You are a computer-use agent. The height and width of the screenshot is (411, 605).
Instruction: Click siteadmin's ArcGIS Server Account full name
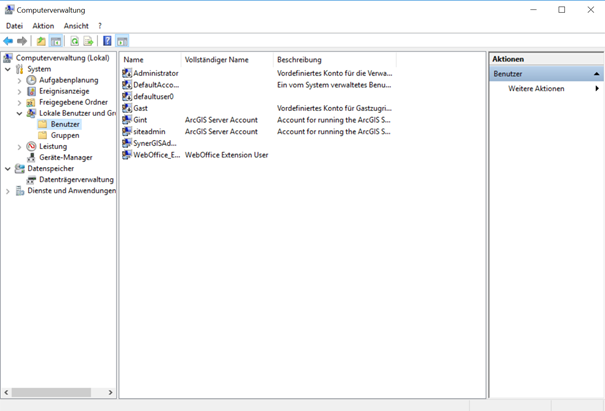[221, 132]
